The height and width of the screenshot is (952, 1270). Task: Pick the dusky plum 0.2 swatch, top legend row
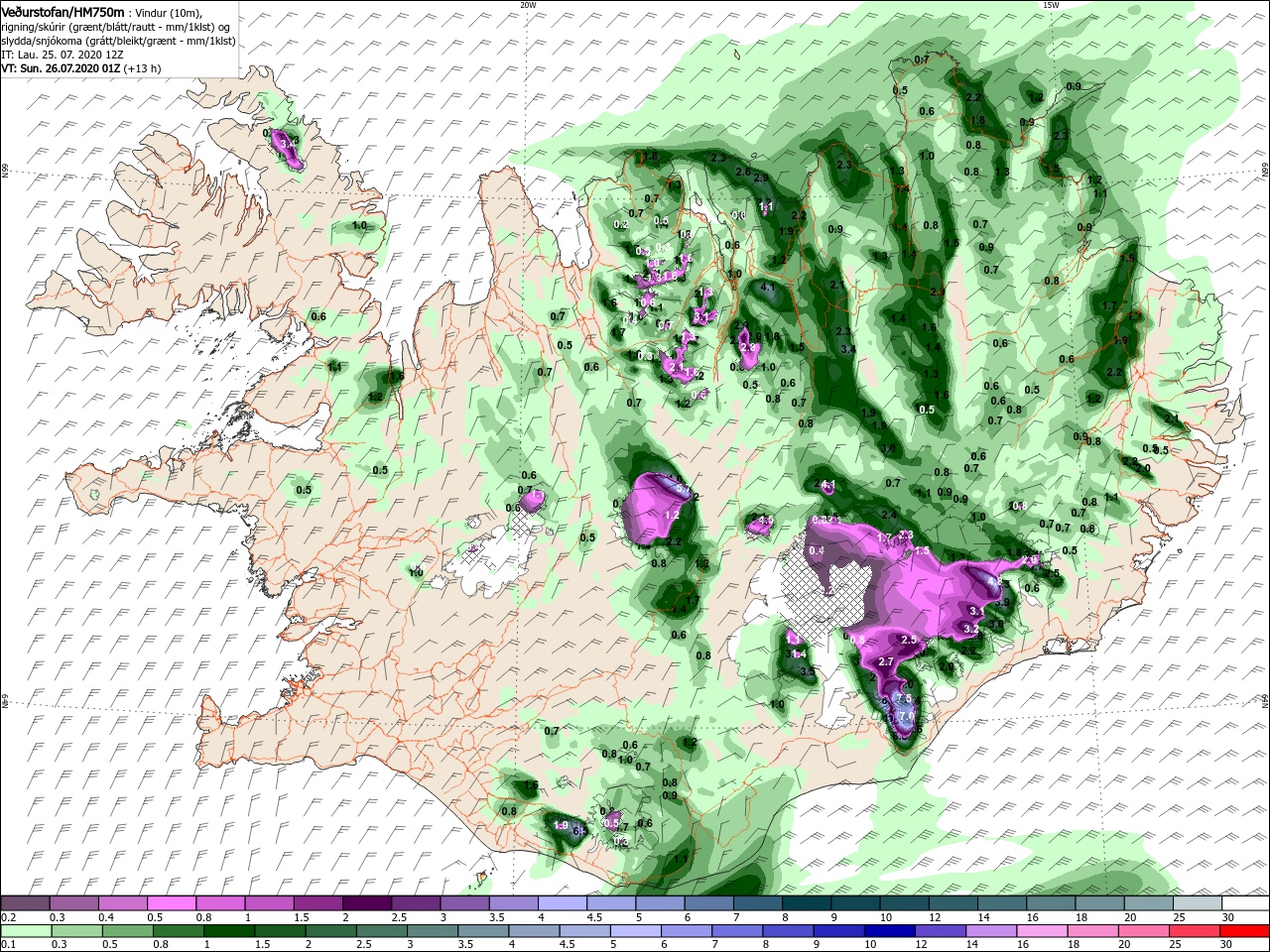point(25,903)
